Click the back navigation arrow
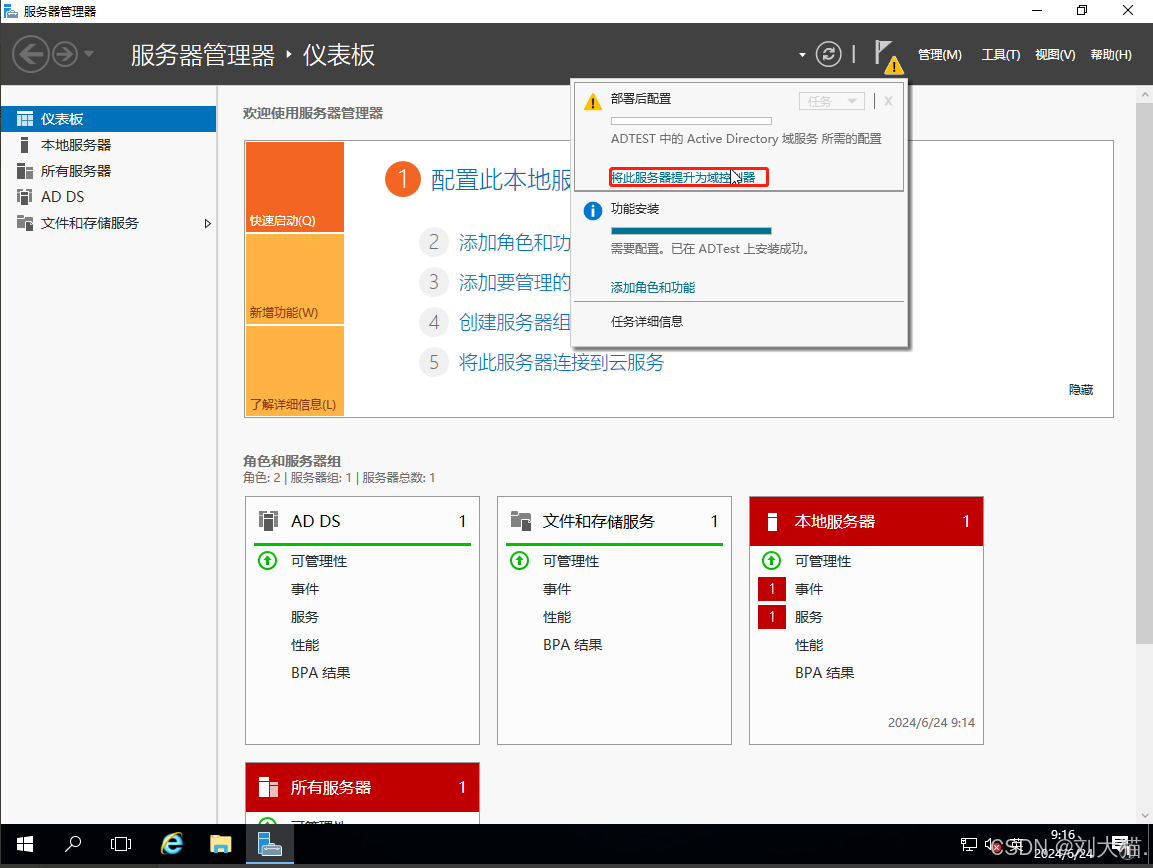Screen dimensions: 1153x868 pos(31,54)
